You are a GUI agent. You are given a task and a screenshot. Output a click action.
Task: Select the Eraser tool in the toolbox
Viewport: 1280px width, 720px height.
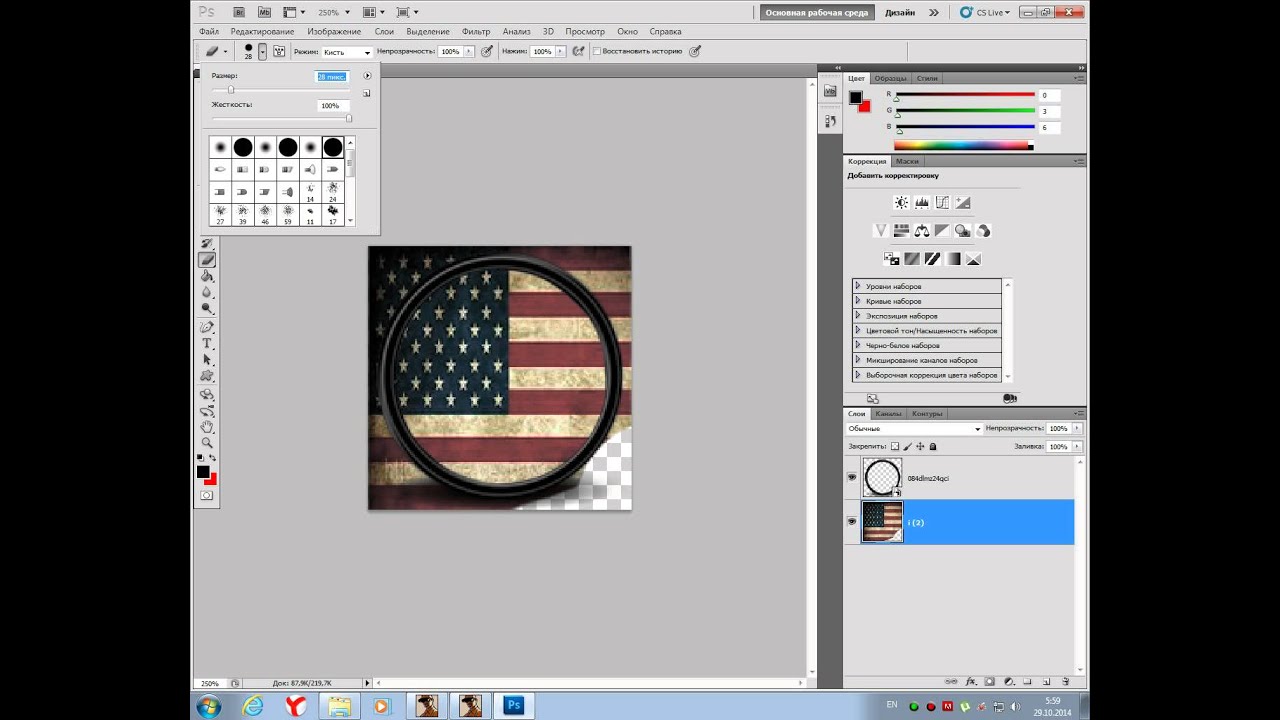click(207, 259)
